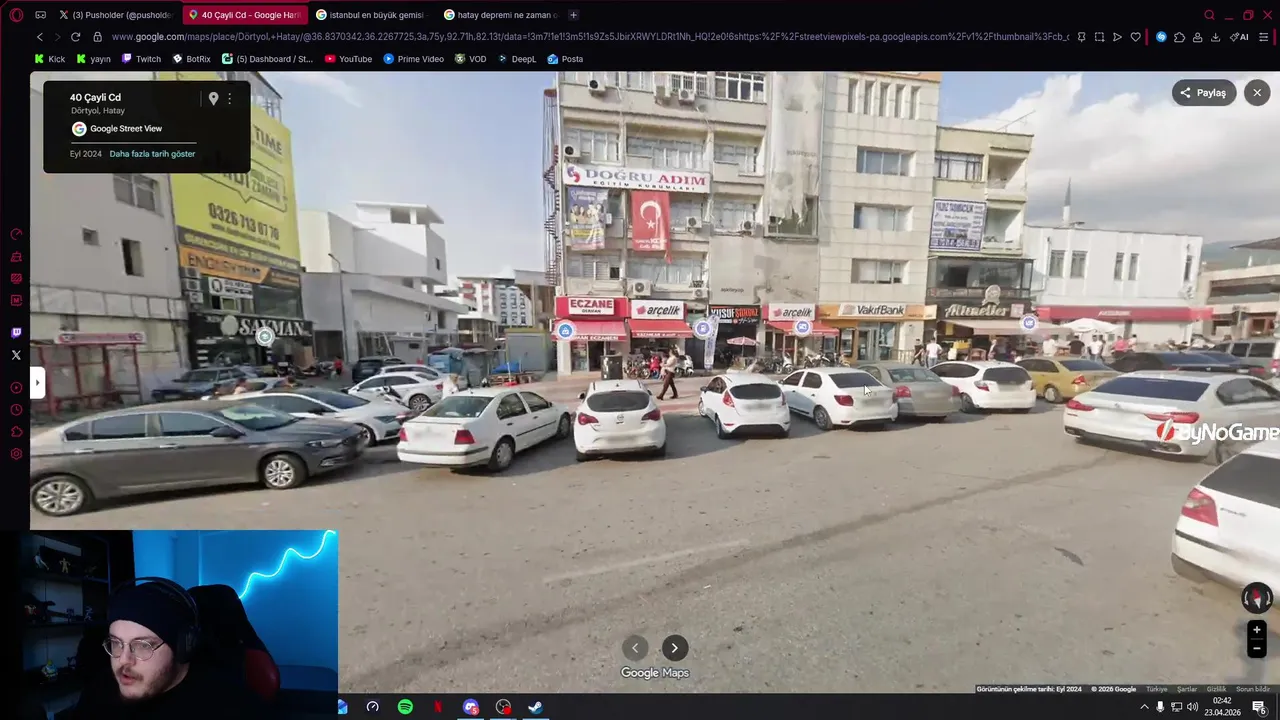Go to previous Street View image arrow

pos(634,648)
